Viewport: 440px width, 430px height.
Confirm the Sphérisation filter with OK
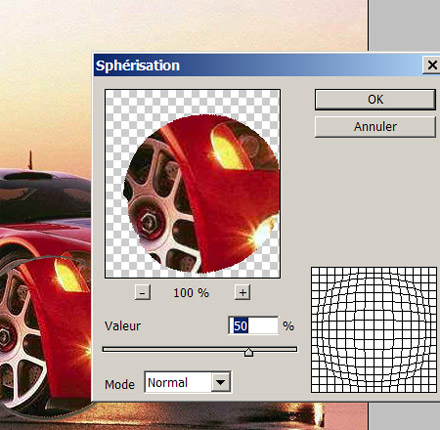[x=375, y=99]
